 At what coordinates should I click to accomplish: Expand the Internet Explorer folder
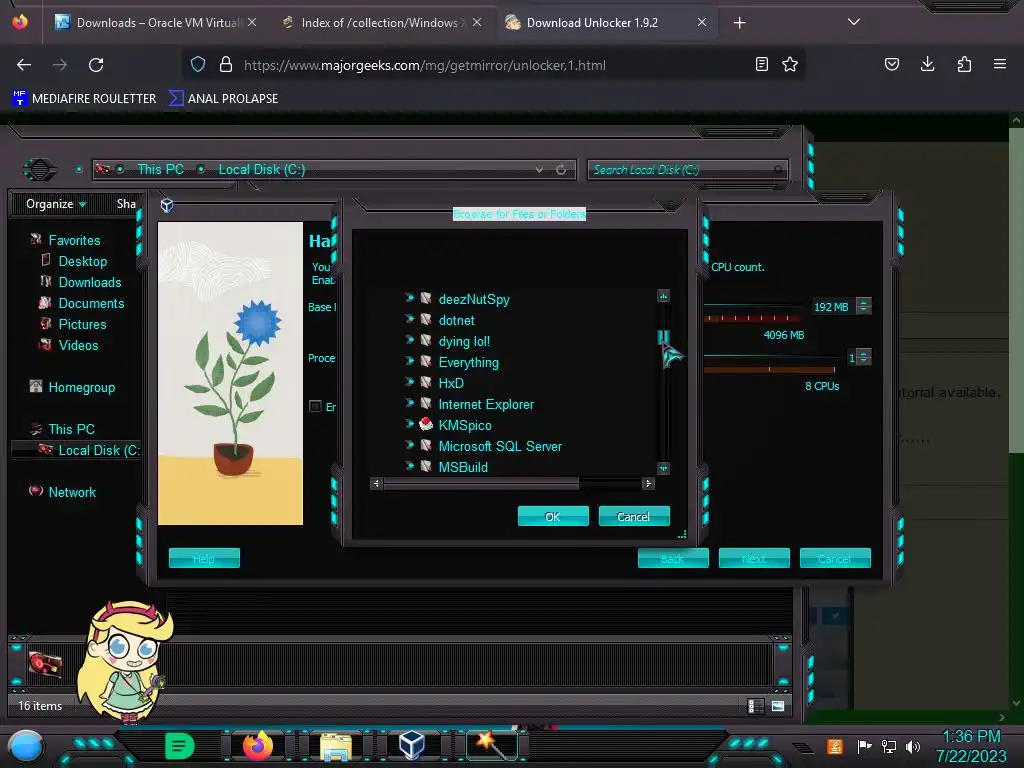coord(409,403)
